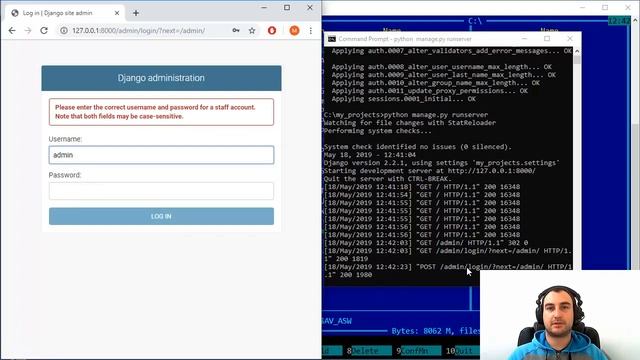Close the Chrome browser window
Screen dimensions: 640x360
tap(310, 7)
